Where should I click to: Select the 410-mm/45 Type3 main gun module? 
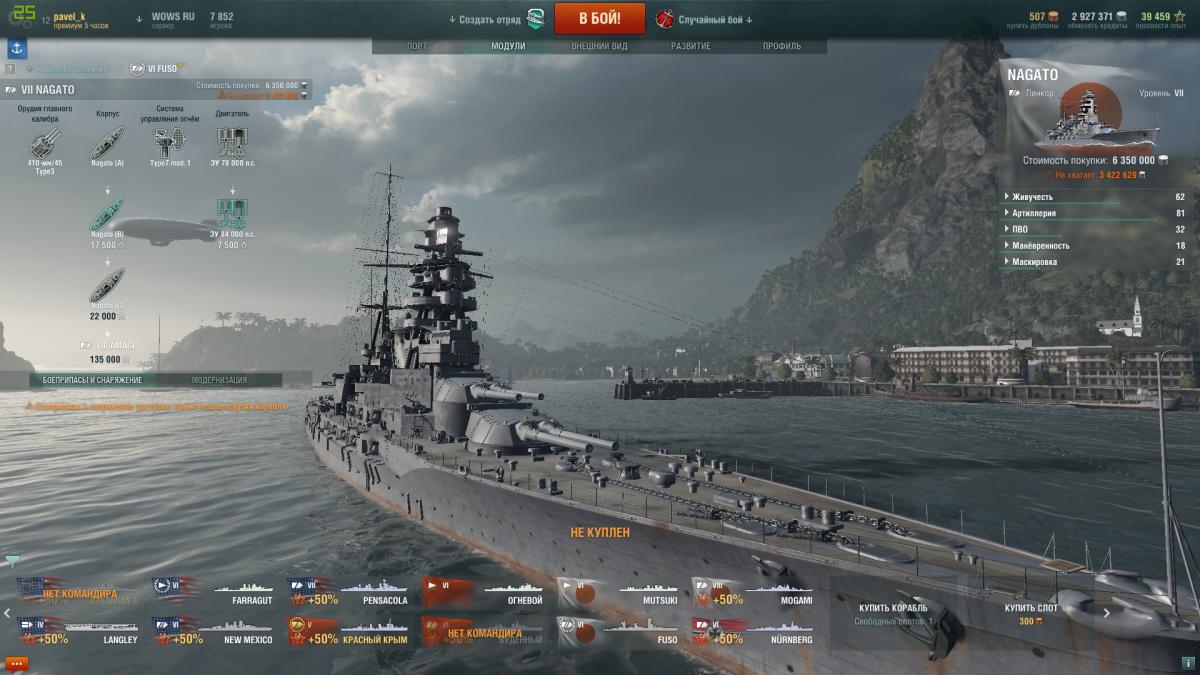click(x=44, y=142)
